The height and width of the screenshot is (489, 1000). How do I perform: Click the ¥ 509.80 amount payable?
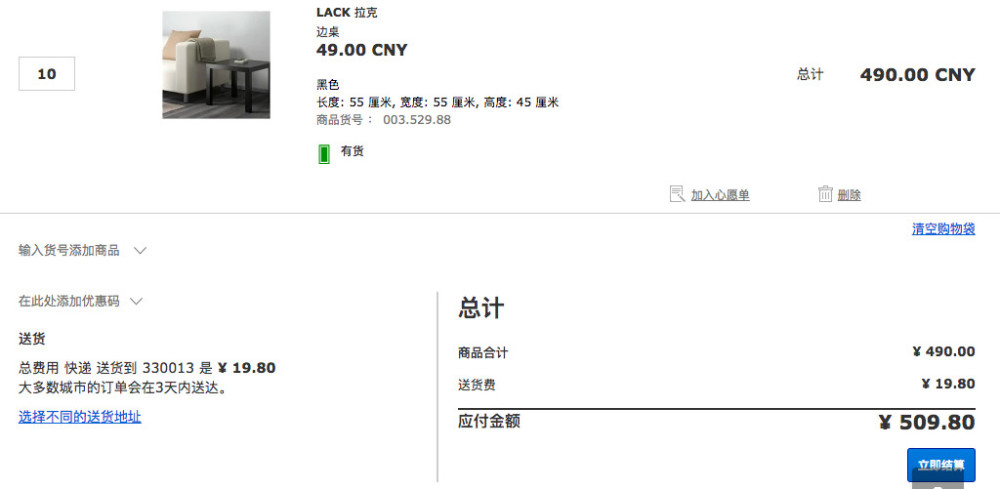click(x=927, y=422)
